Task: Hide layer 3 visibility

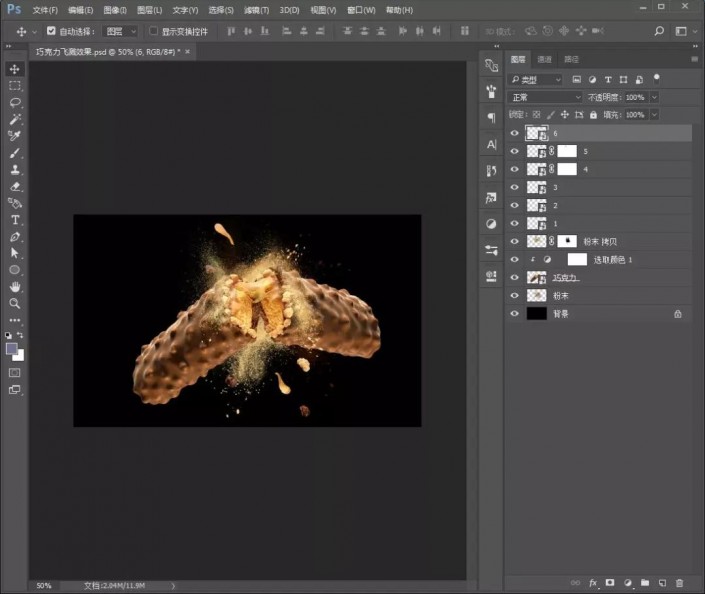Action: [x=514, y=187]
